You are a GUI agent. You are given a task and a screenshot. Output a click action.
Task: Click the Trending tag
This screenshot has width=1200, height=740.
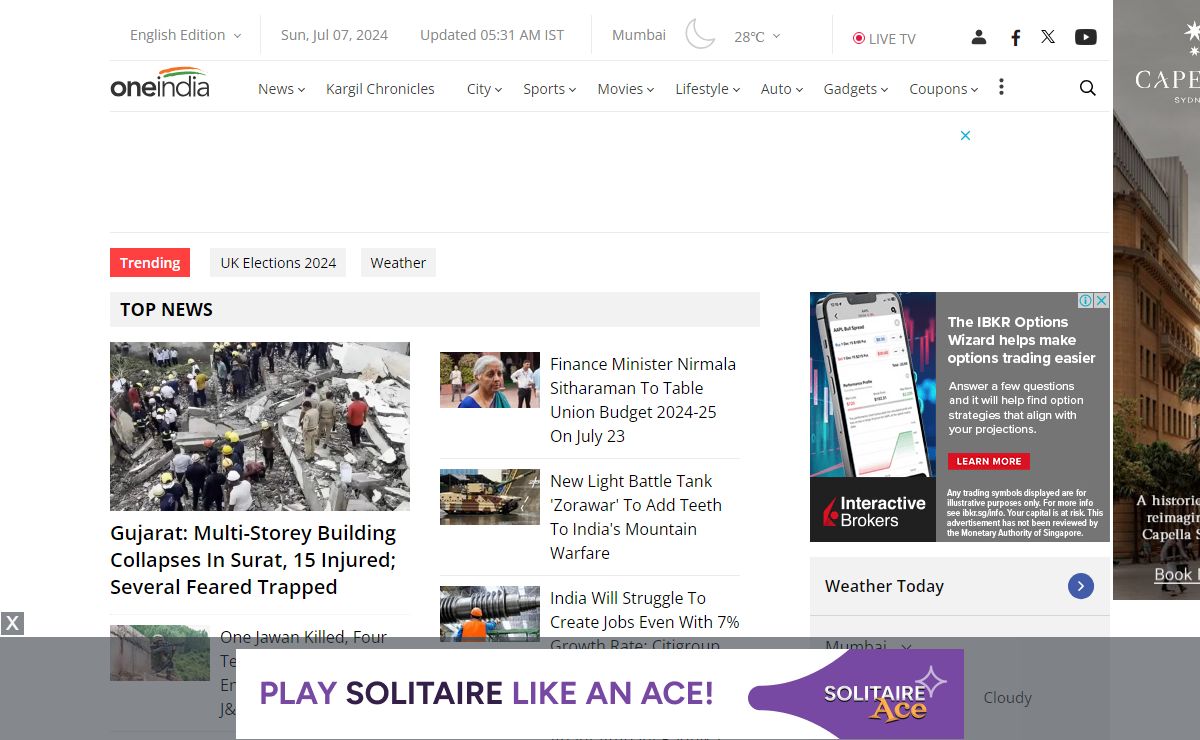click(x=150, y=262)
